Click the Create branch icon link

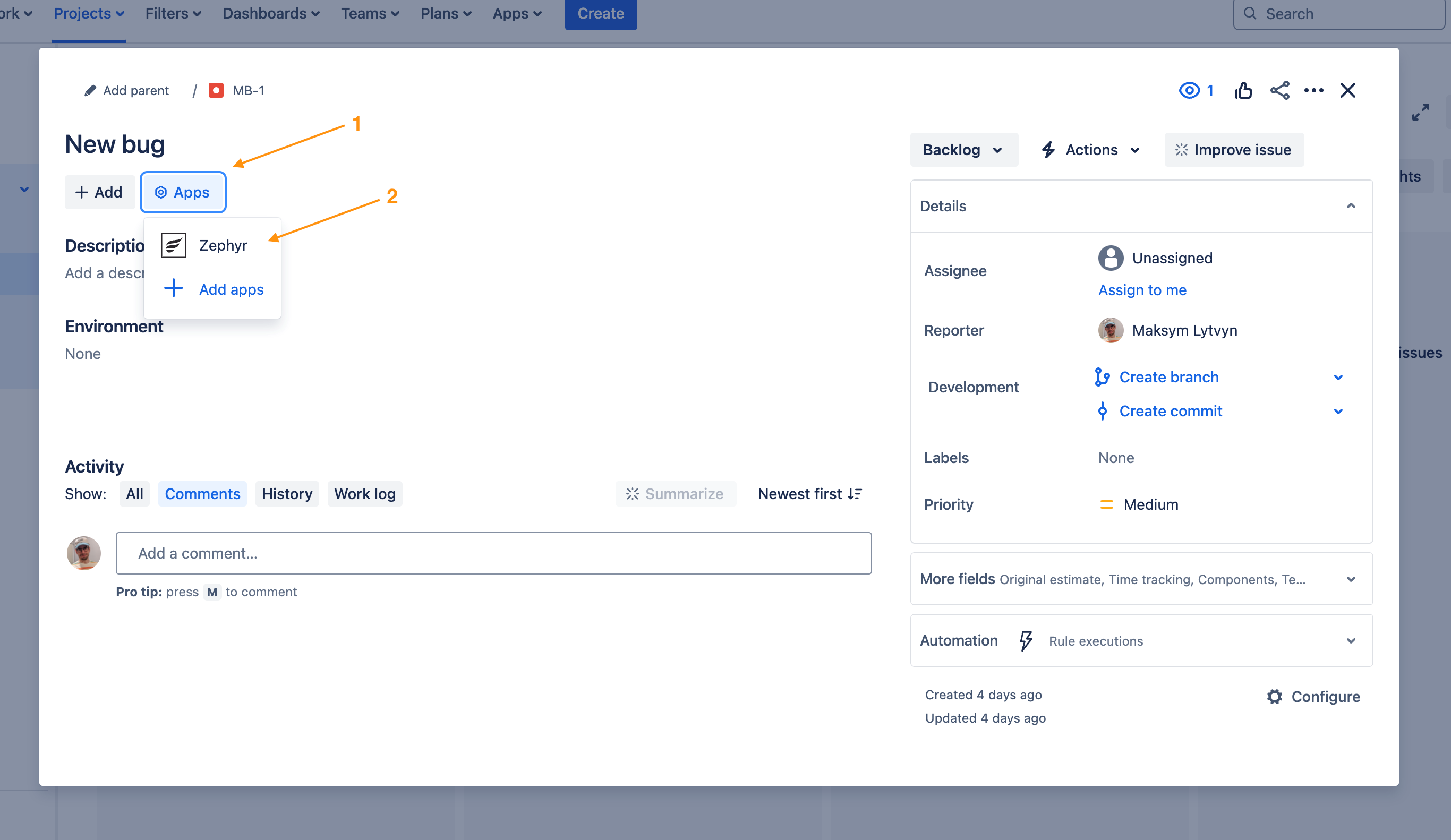click(1102, 377)
